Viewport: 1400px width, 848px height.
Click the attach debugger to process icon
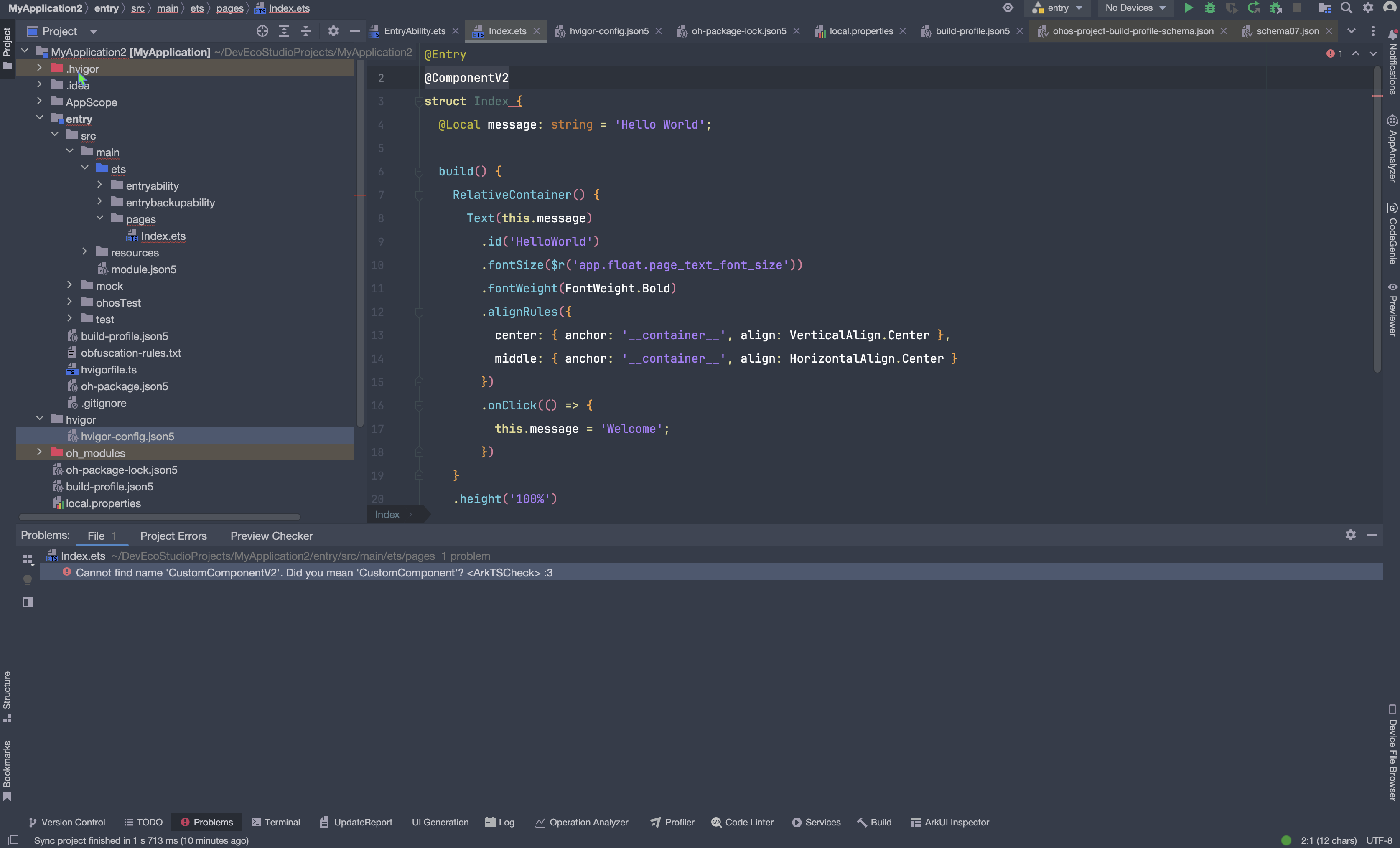pos(1276,8)
